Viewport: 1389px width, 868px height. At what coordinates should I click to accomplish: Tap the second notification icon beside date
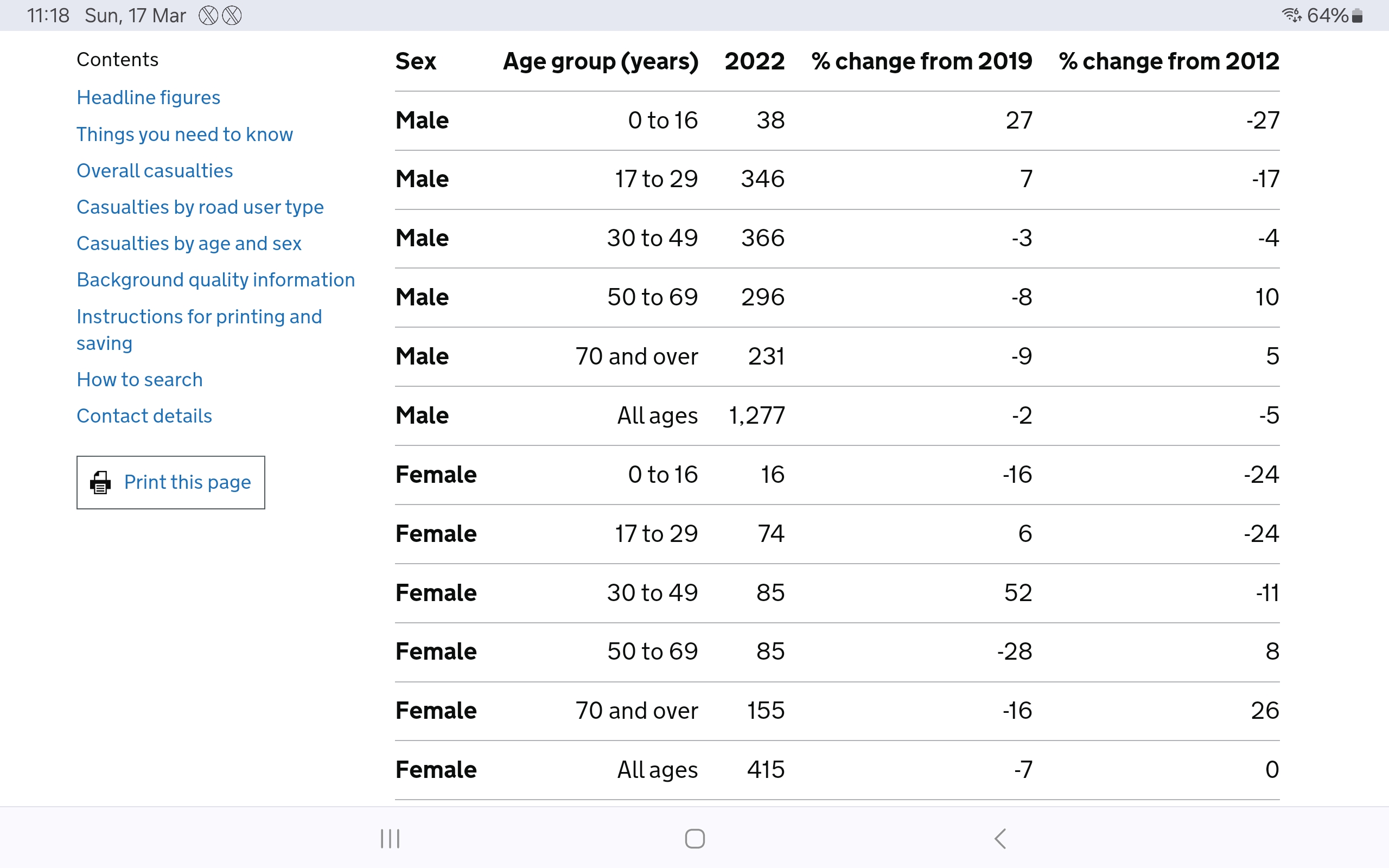(x=232, y=16)
